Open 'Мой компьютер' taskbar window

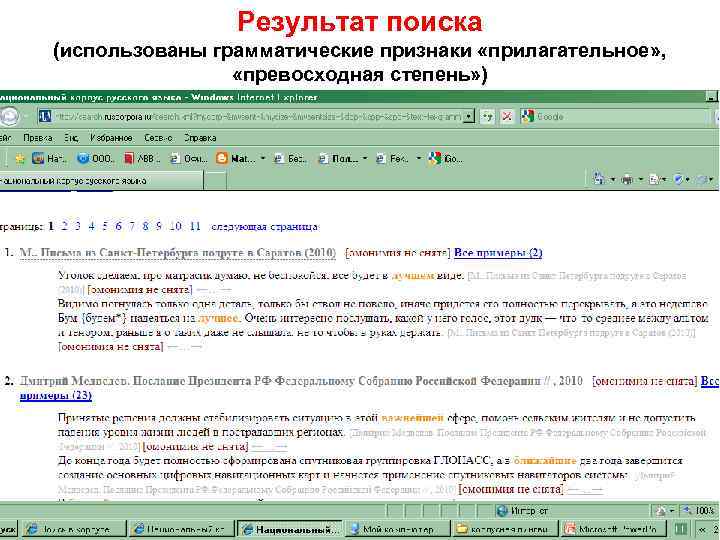[397, 530]
